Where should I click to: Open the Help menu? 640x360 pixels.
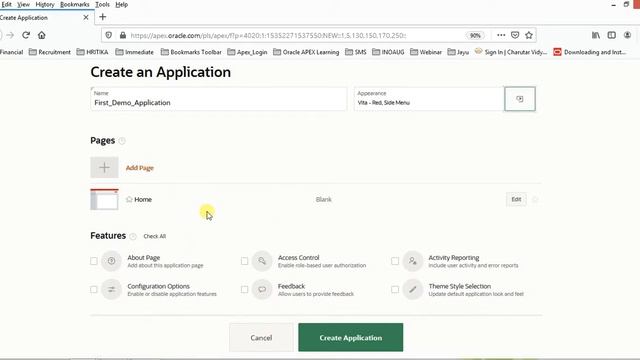(122, 4)
